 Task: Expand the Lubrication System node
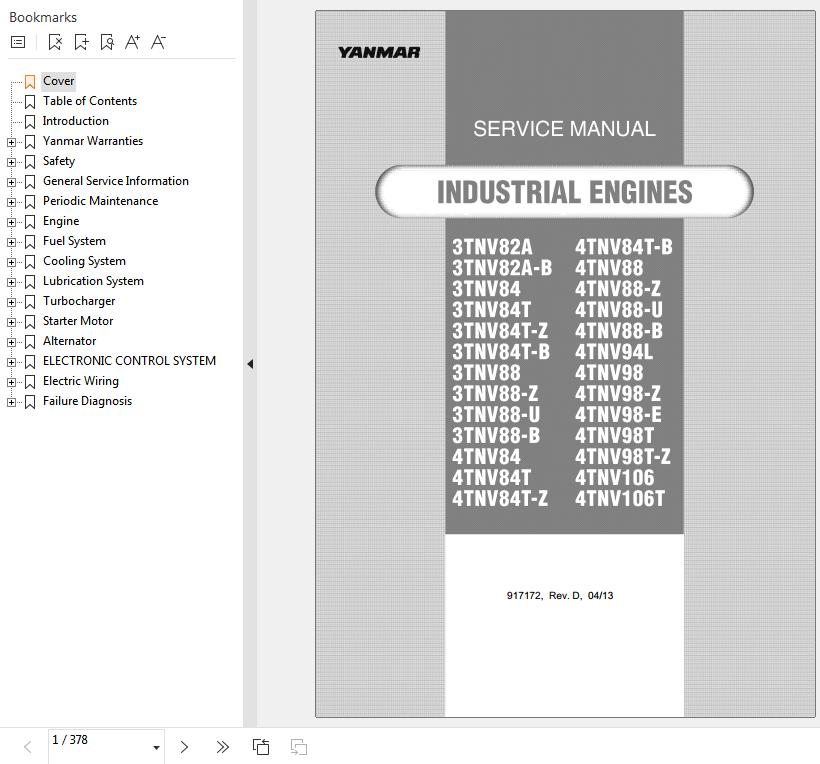click(11, 282)
